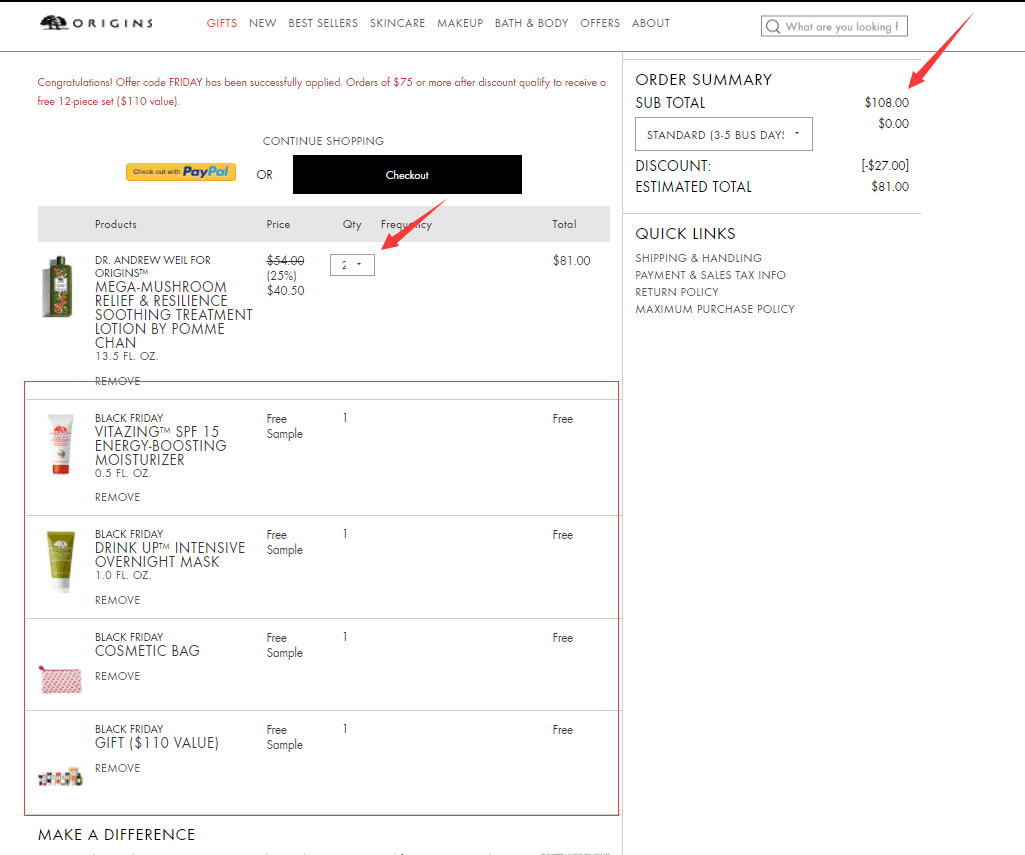Open BATH & BODY menu
This screenshot has height=855, width=1025.
tap(531, 23)
